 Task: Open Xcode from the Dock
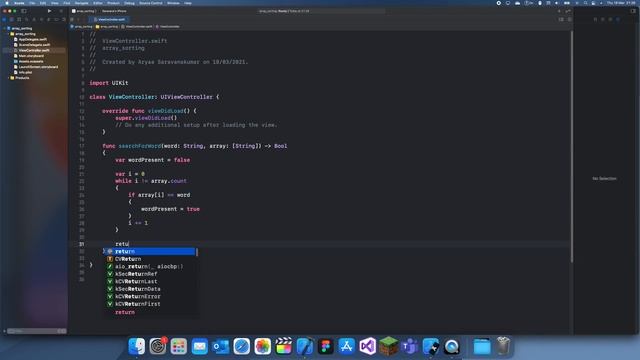pos(304,347)
